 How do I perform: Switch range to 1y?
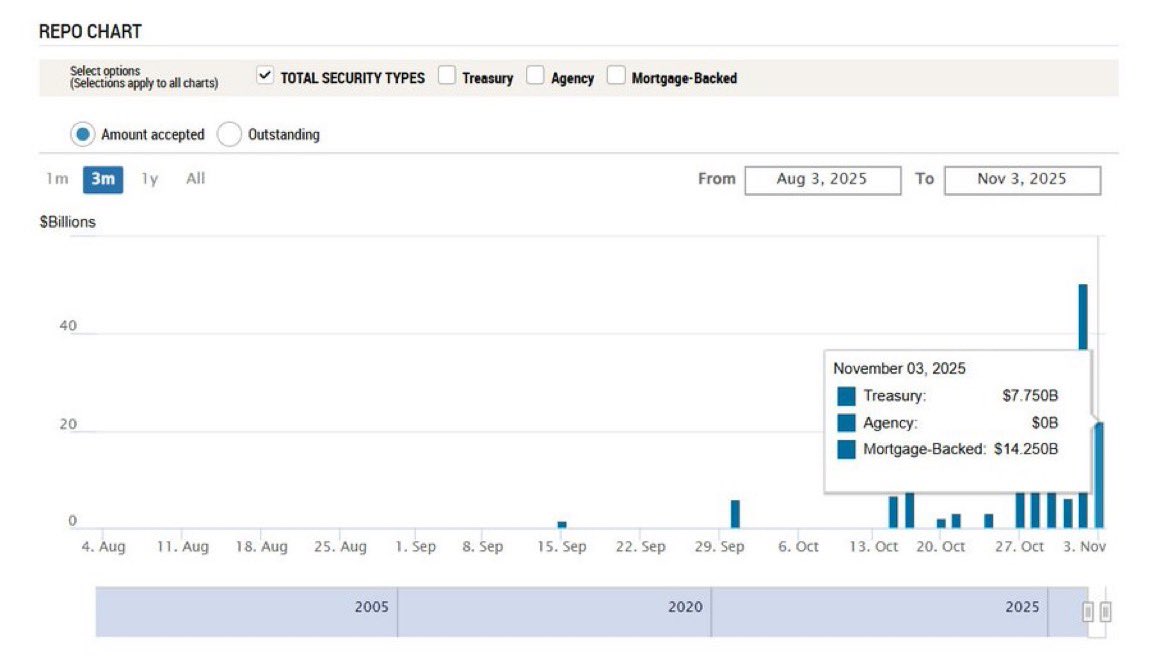point(150,179)
